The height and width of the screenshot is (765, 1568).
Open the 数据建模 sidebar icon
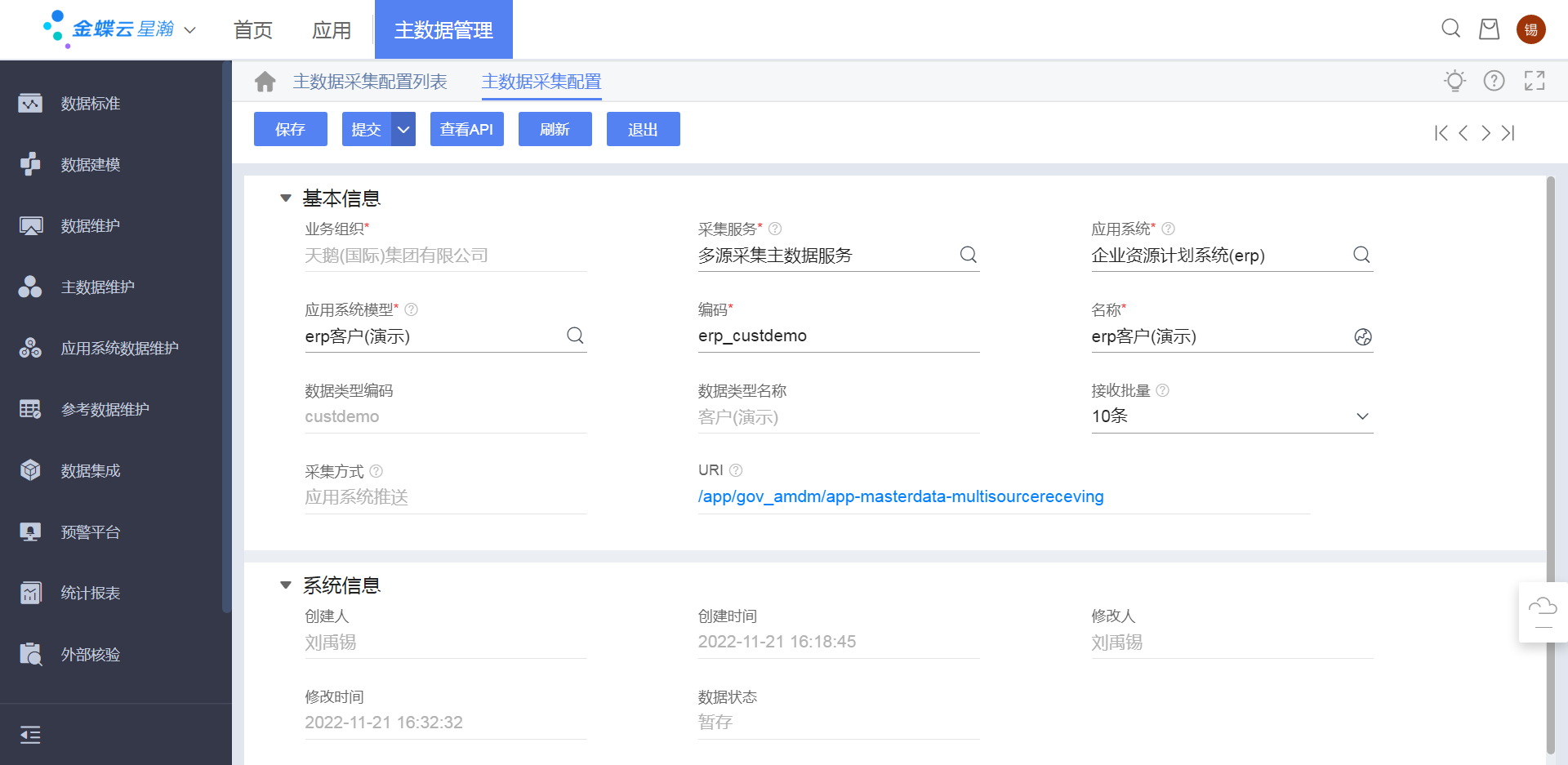[x=30, y=165]
